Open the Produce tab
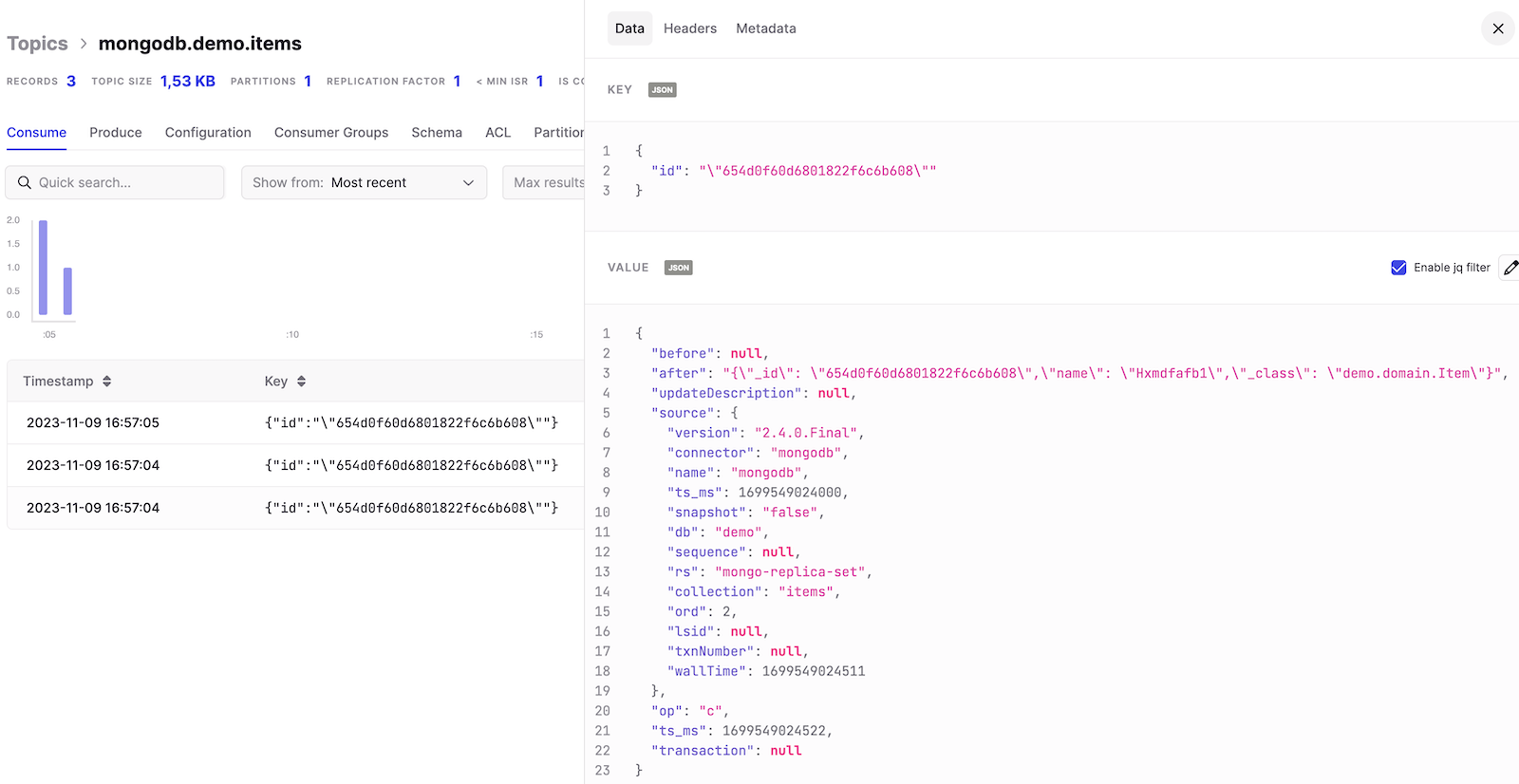Viewport: 1519px width, 784px height. click(116, 133)
